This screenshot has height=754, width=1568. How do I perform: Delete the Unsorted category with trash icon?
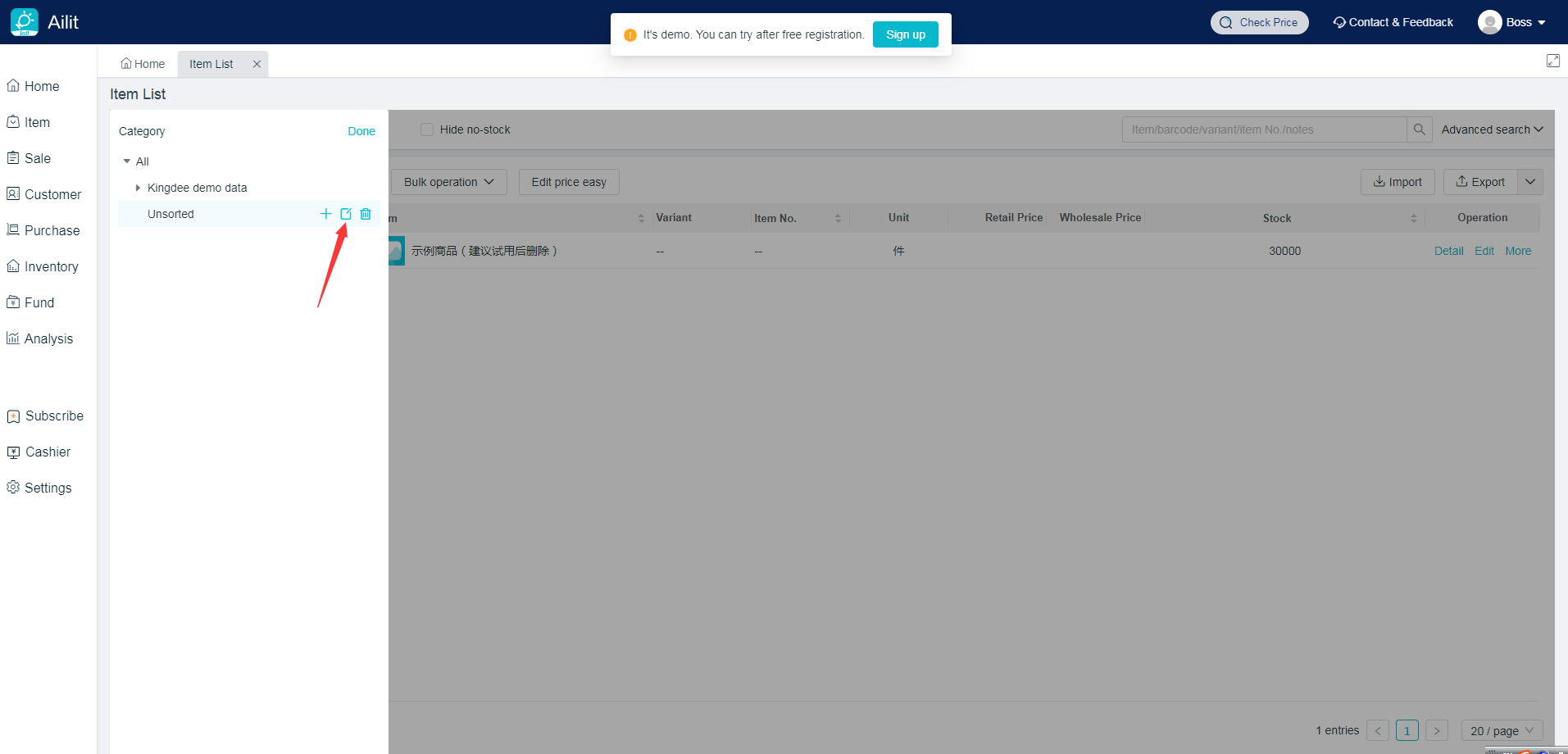366,214
